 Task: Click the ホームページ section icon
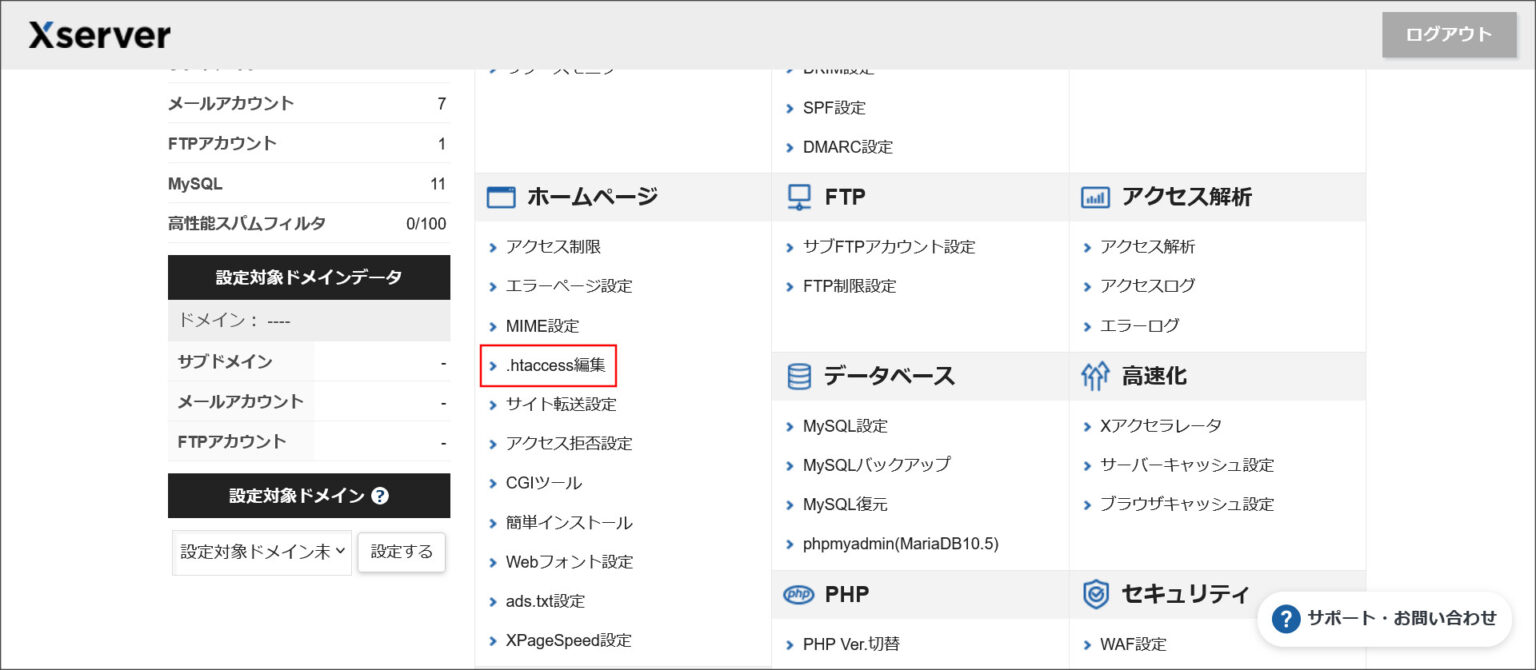[x=499, y=197]
